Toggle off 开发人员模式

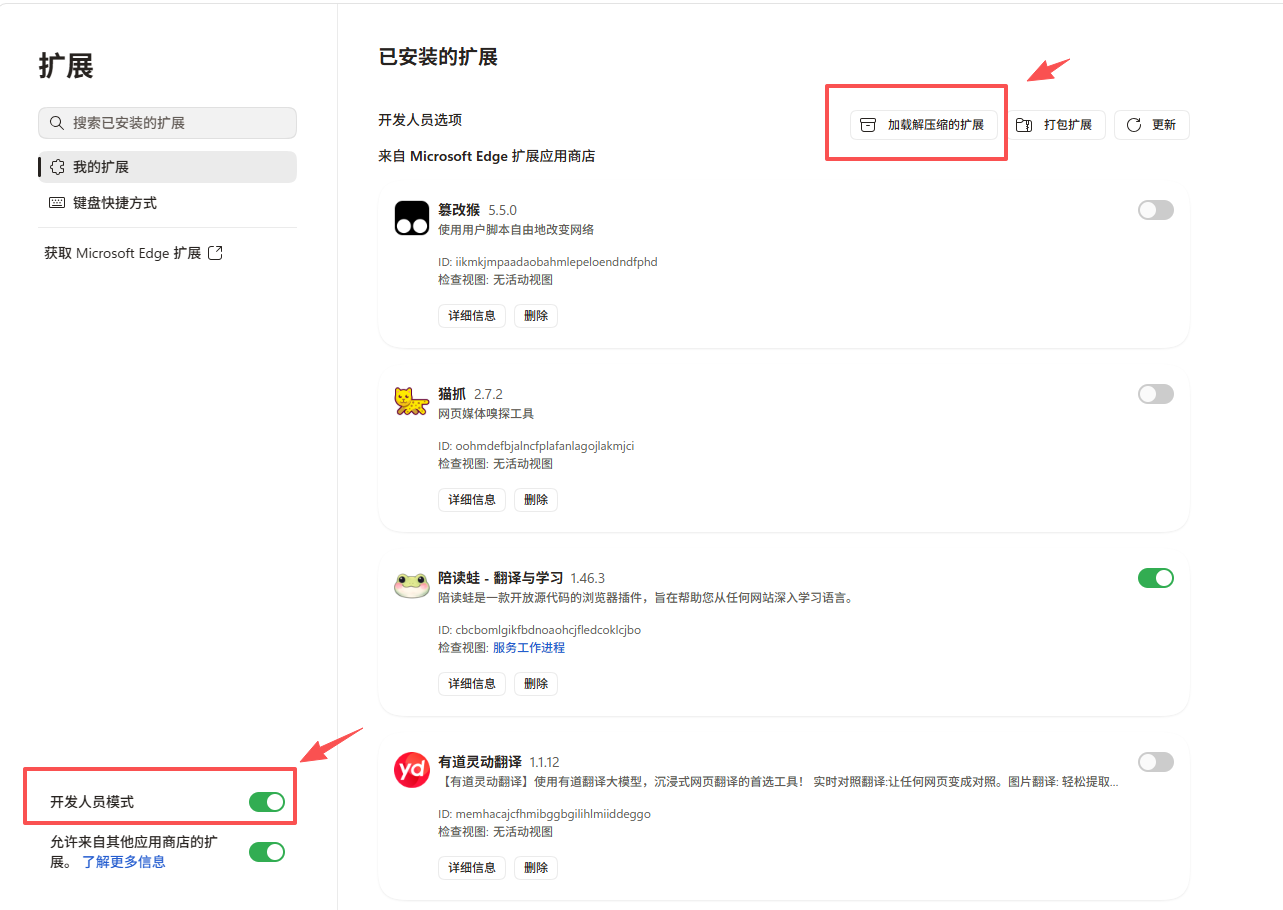pos(267,802)
